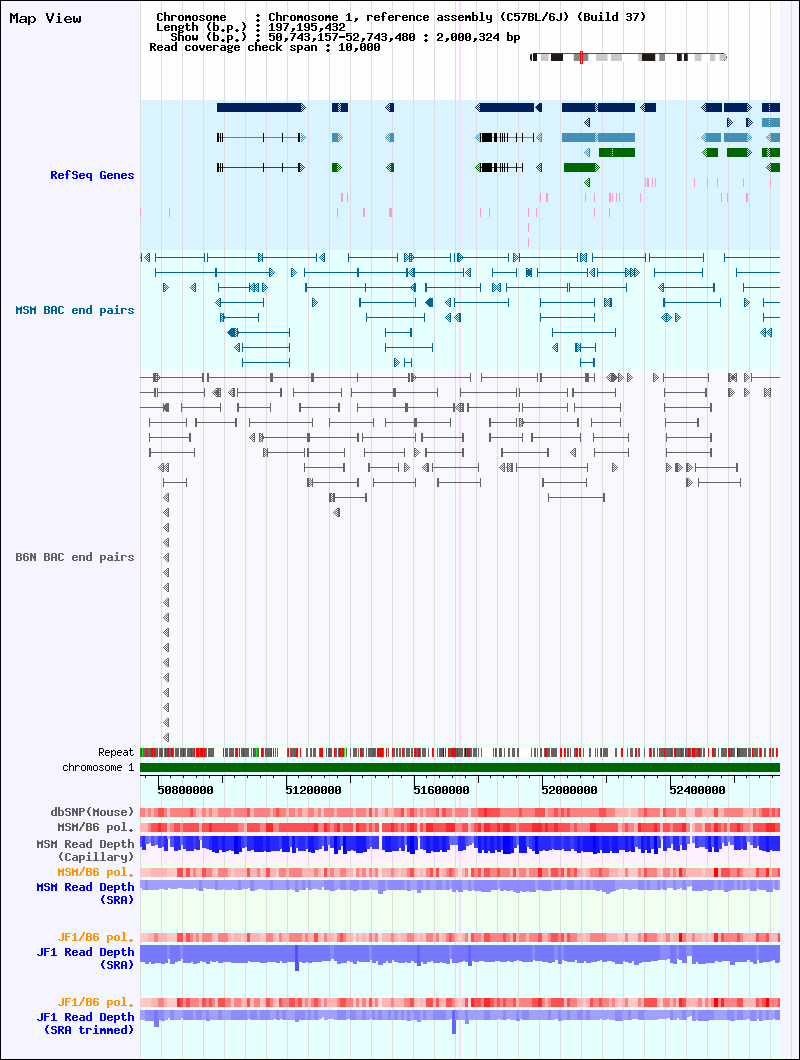Click MSM Read Depth (Capillary) blue histogram
This screenshot has width=800, height=1060.
(460, 844)
